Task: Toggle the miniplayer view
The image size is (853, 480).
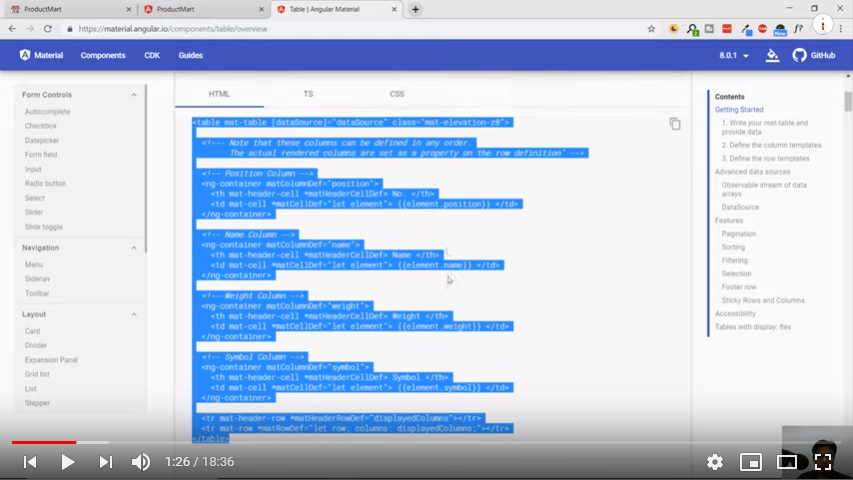Action: (x=750, y=462)
